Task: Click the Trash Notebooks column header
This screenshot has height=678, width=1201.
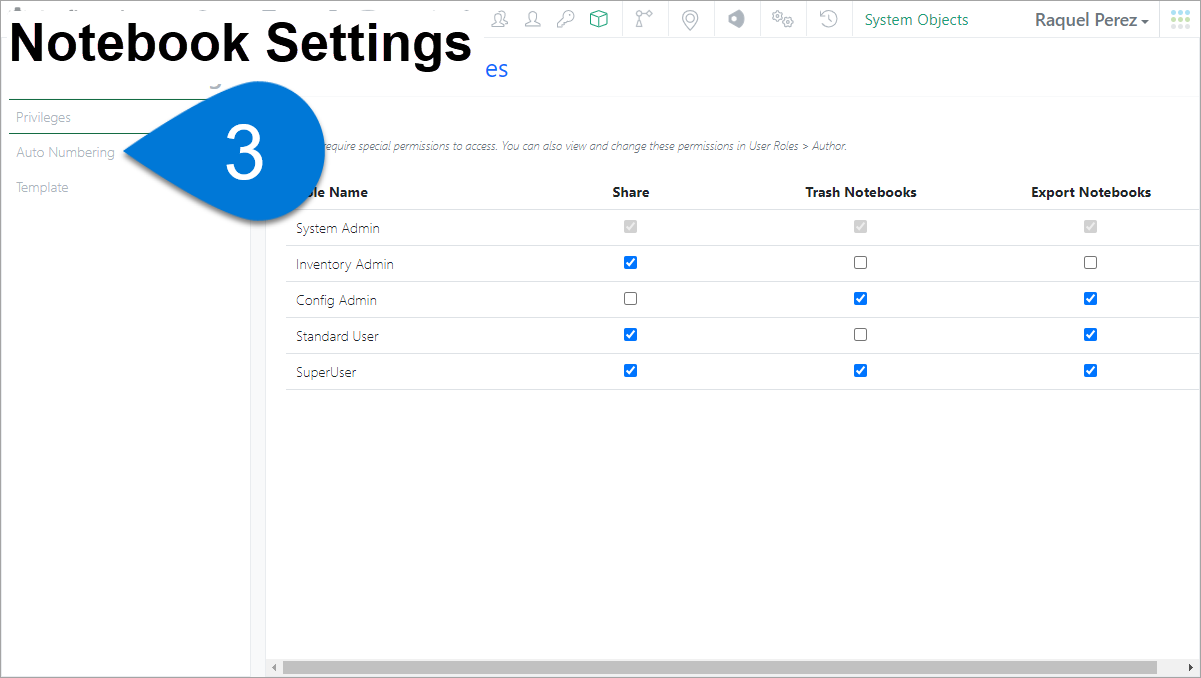Action: [x=861, y=192]
